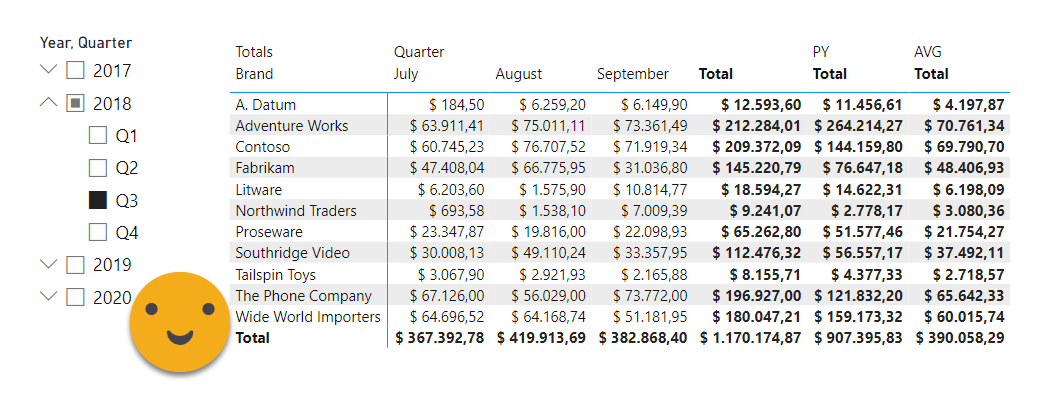Sort by the Brand column header
This screenshot has height=396, width=1056.
(255, 74)
